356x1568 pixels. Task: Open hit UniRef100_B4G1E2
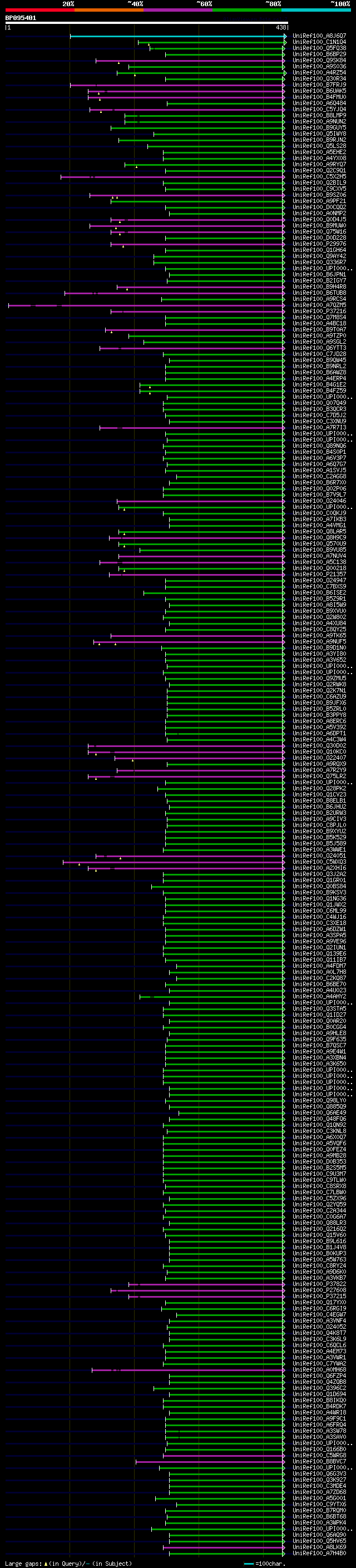(x=319, y=385)
